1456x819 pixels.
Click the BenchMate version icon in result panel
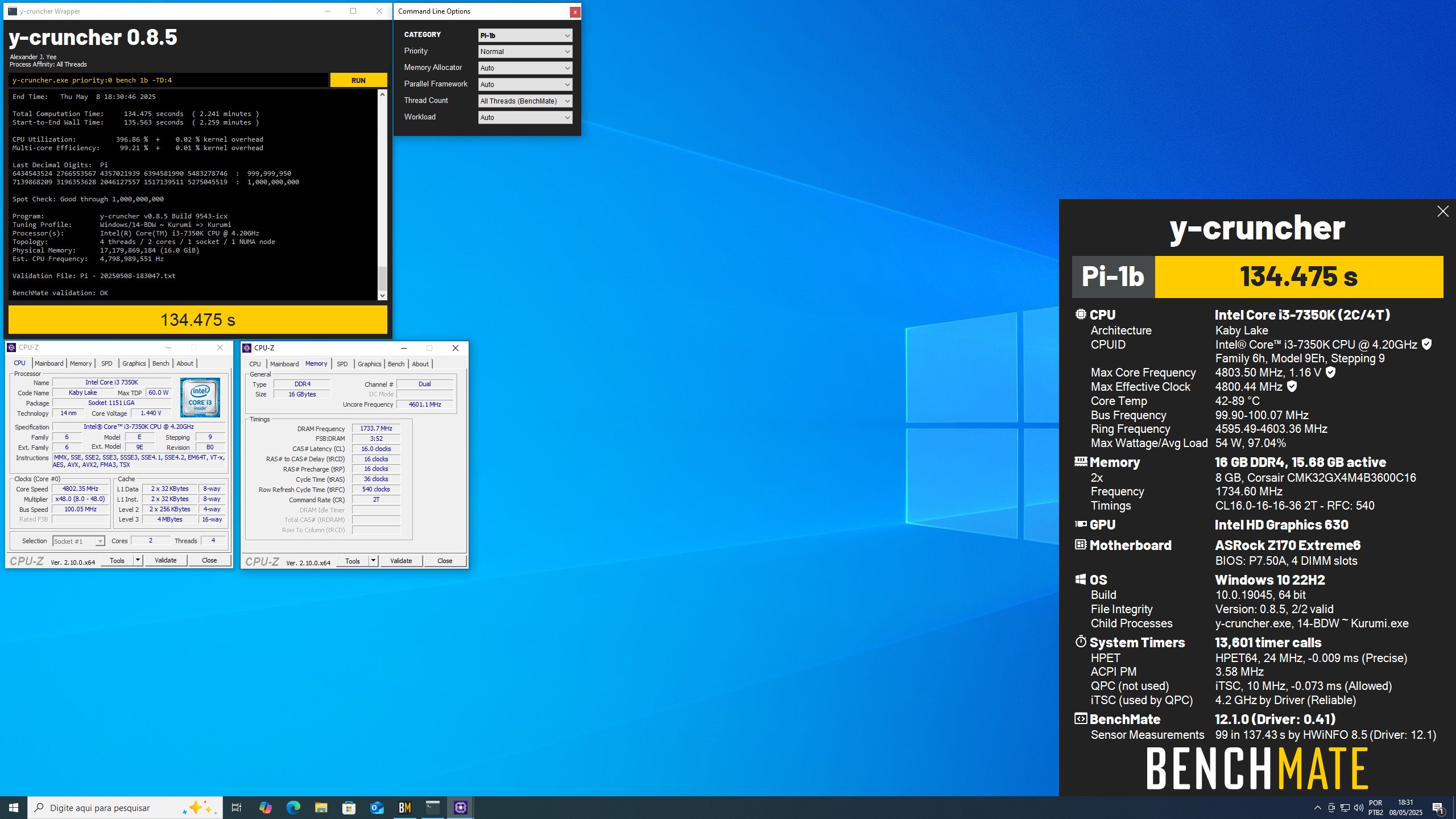[1081, 719]
